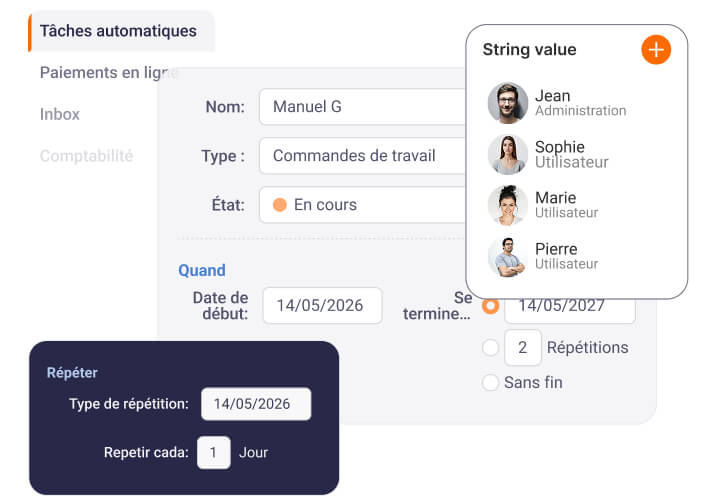Select Marie's avatar photo
The width and height of the screenshot is (715, 503).
(x=508, y=205)
